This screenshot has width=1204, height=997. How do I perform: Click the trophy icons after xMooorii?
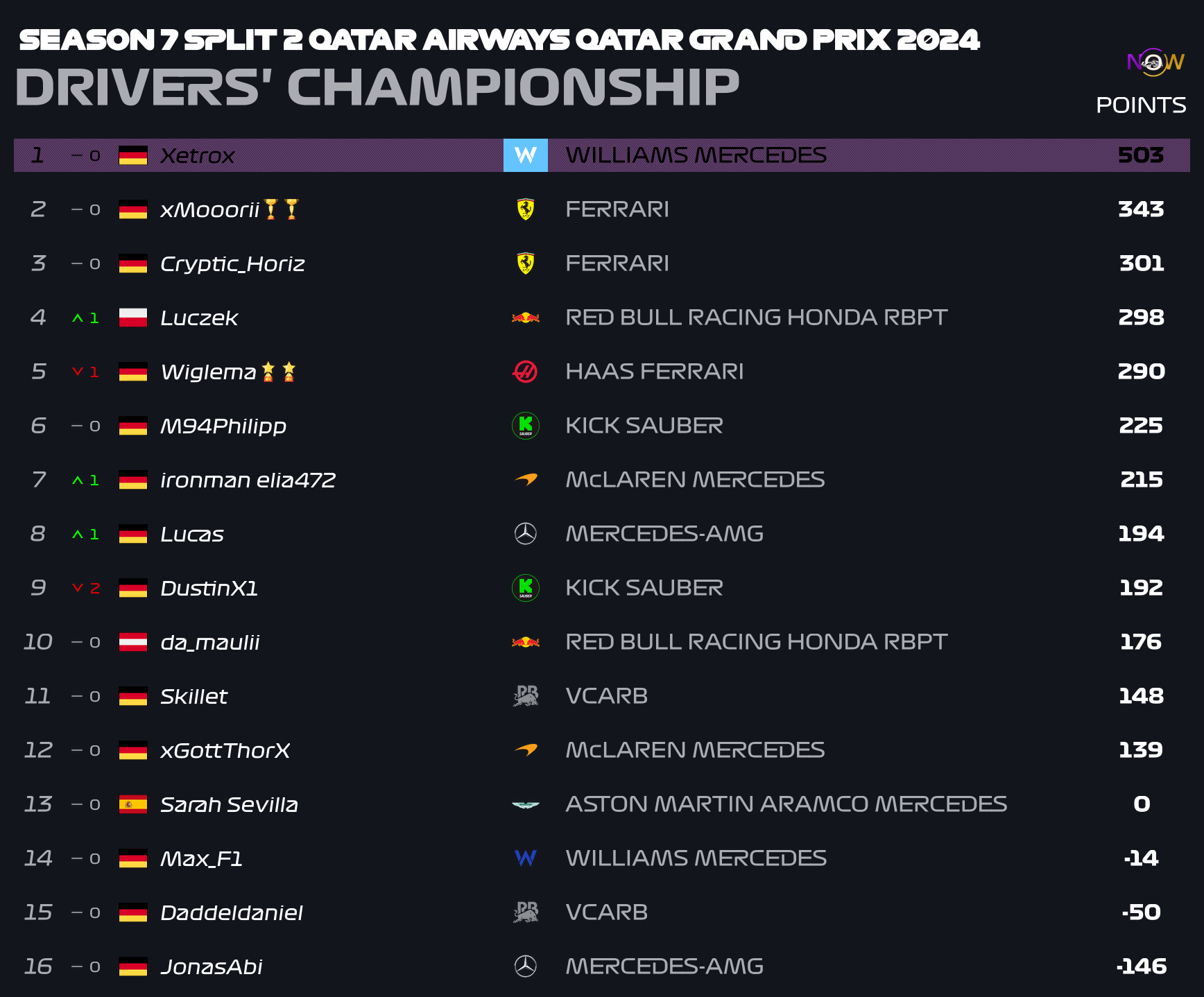pos(281,209)
